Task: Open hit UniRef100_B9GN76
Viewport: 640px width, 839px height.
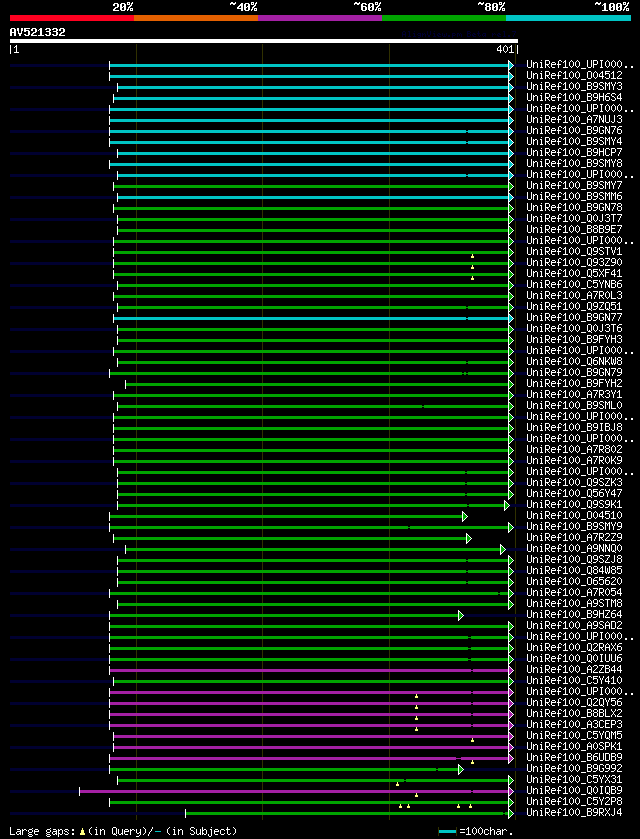Action: click(x=574, y=131)
